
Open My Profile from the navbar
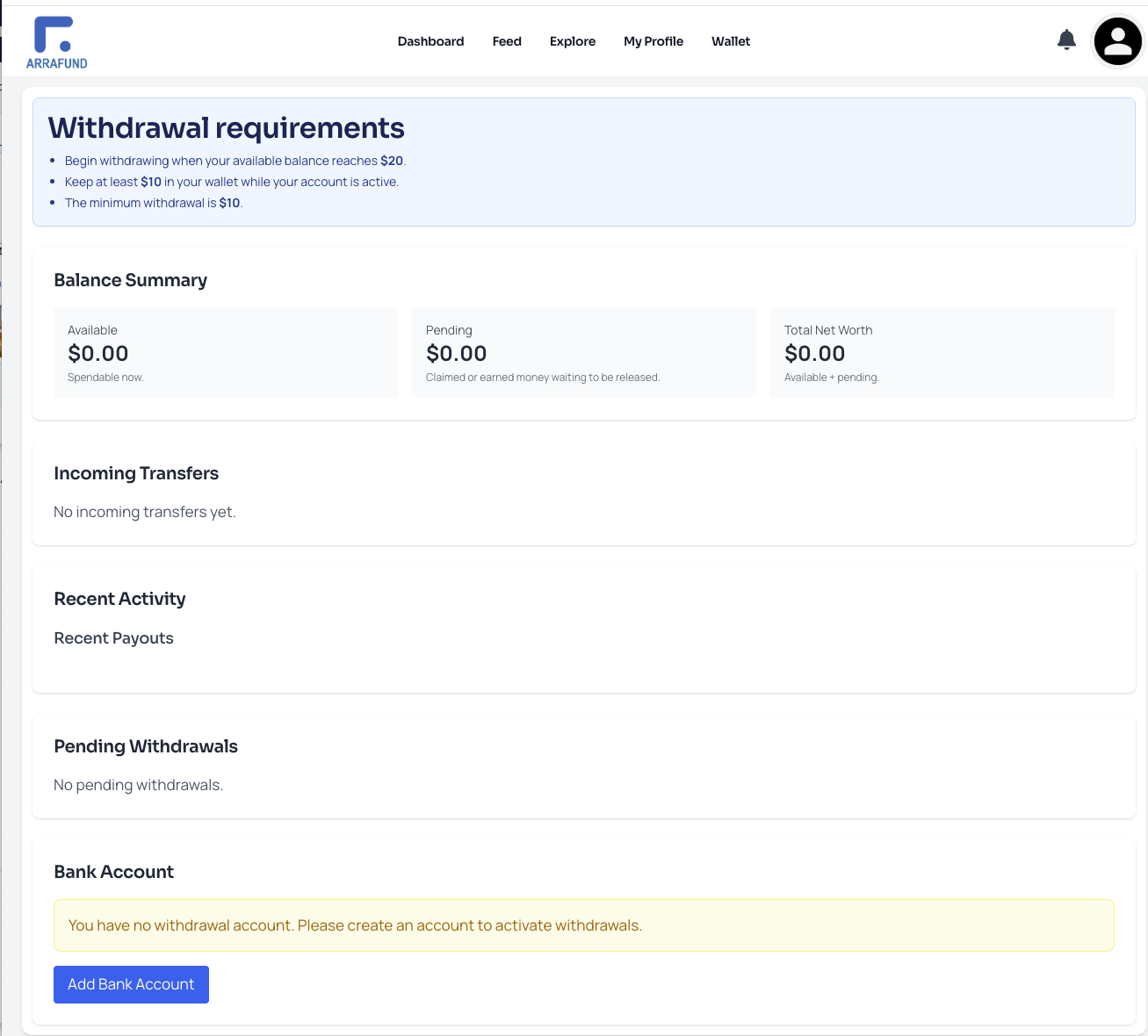point(653,41)
